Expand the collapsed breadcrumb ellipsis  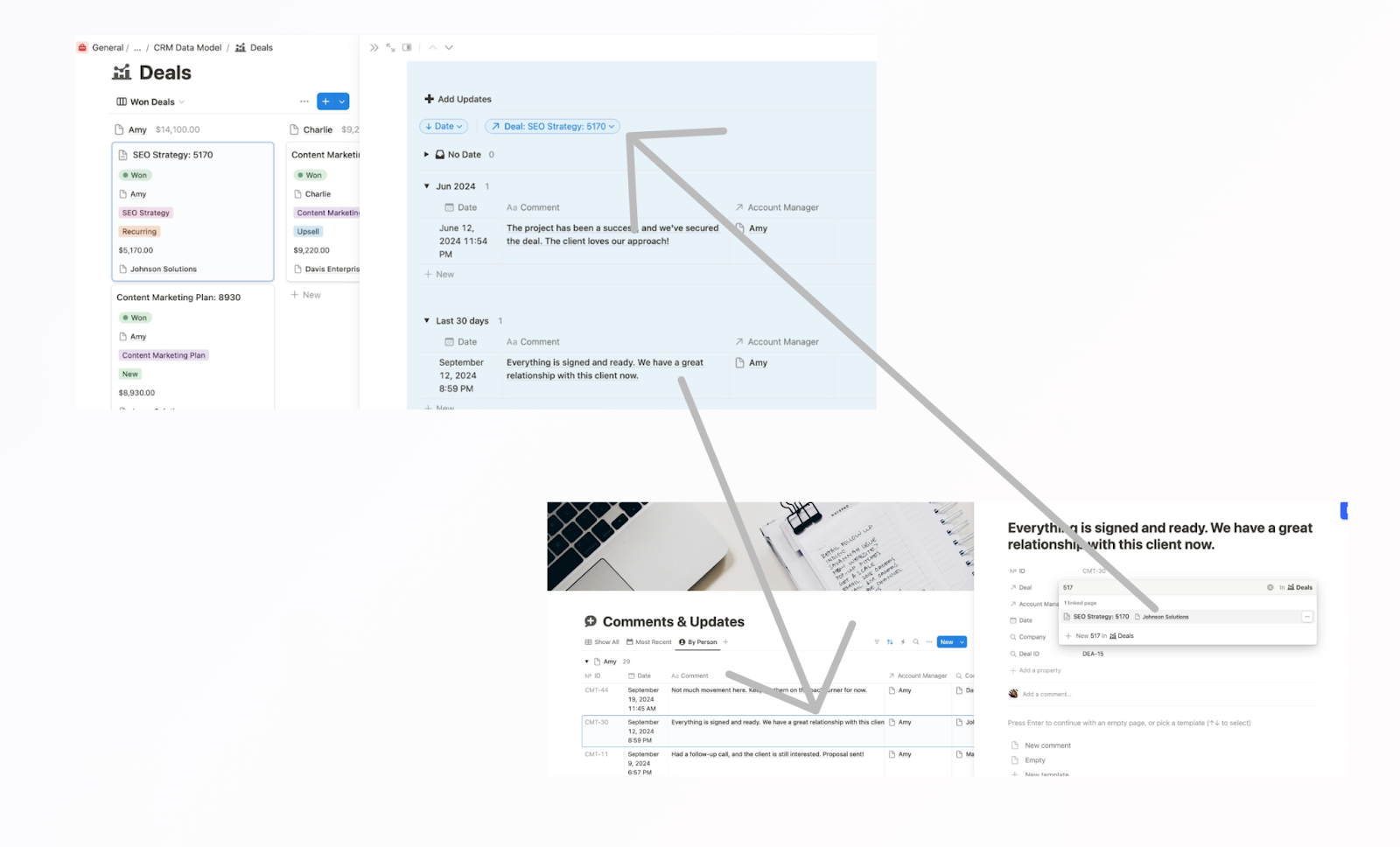(137, 47)
